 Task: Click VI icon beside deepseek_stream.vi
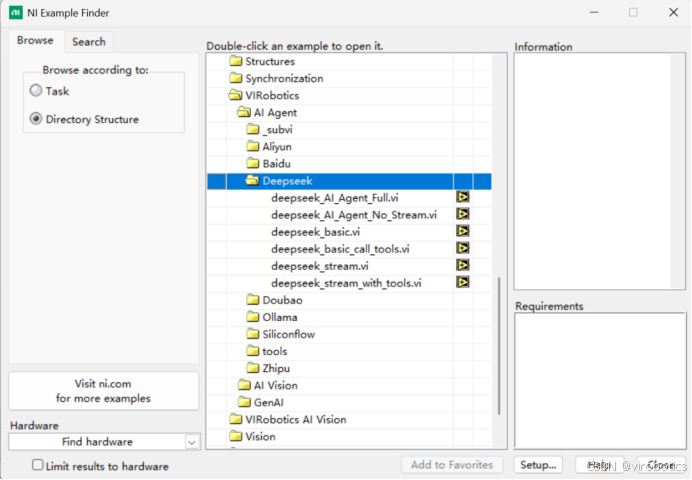(x=463, y=266)
